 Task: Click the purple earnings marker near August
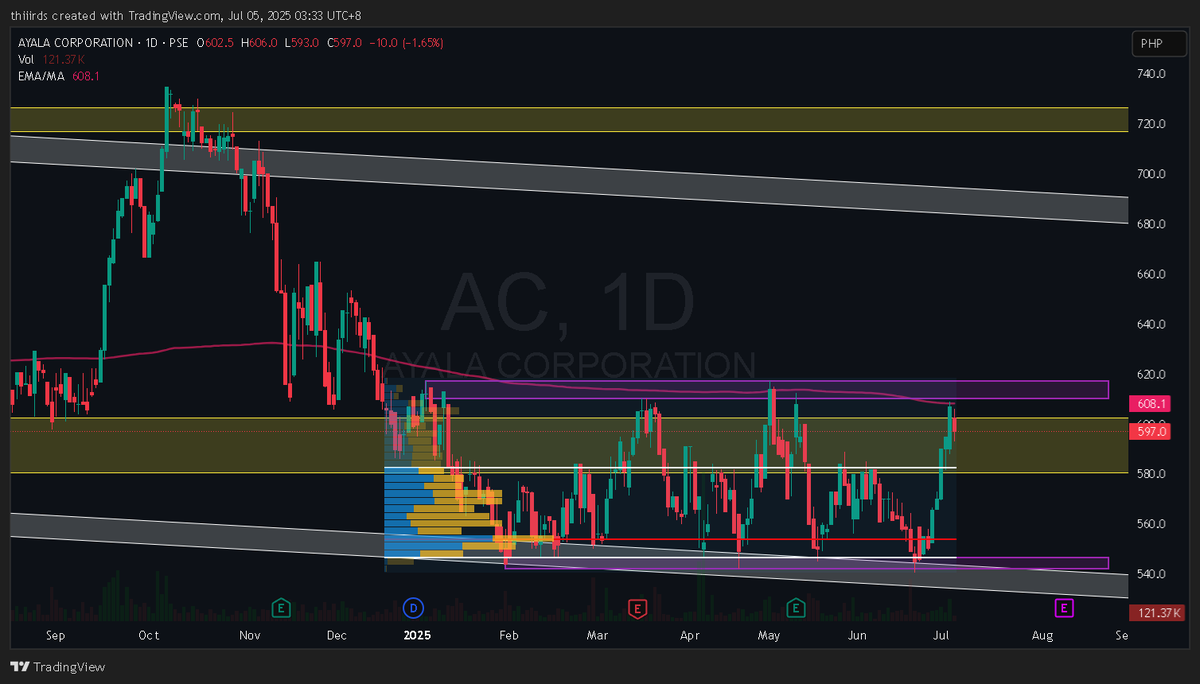[x=1065, y=607]
